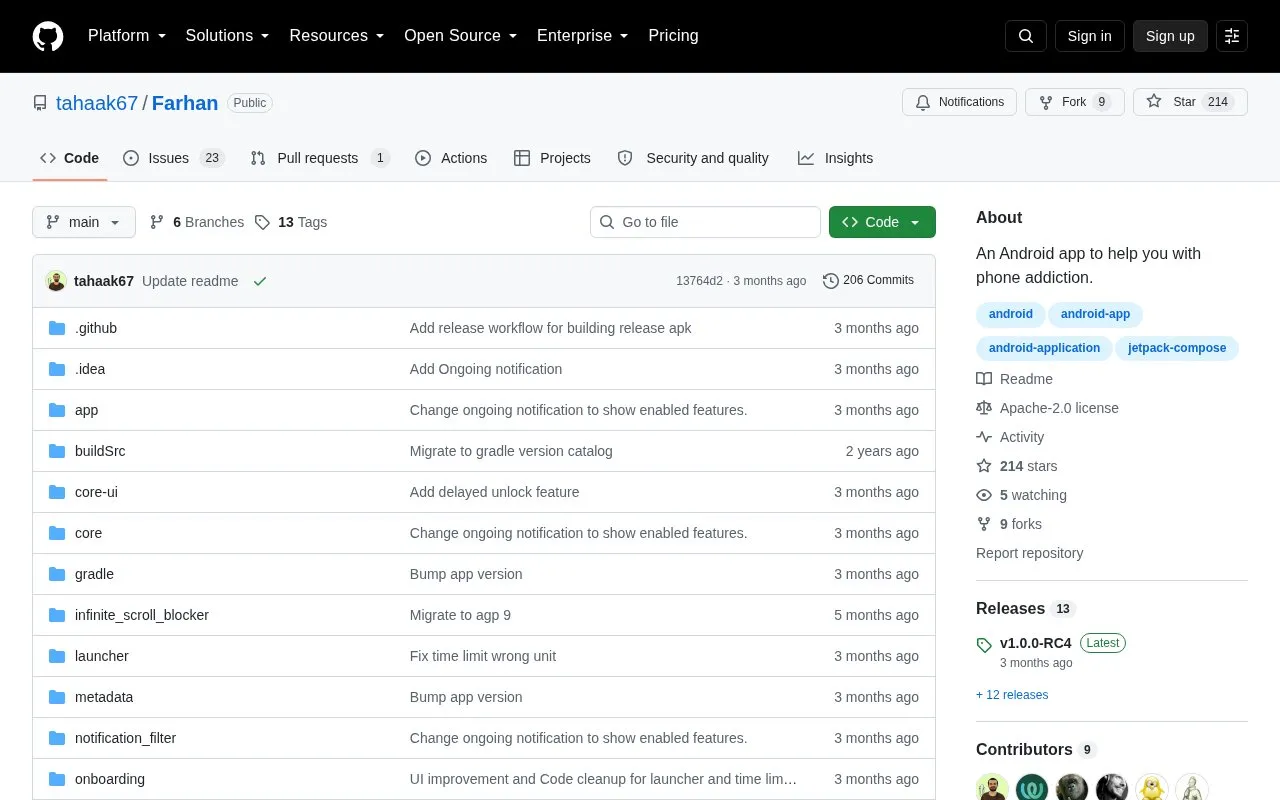Screen dimensions: 1280x800
Task: Switch to the Code tab
Action: [69, 158]
